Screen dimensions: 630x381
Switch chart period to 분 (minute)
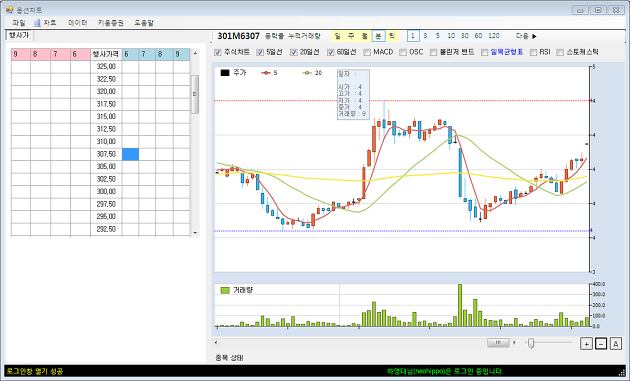[378, 36]
